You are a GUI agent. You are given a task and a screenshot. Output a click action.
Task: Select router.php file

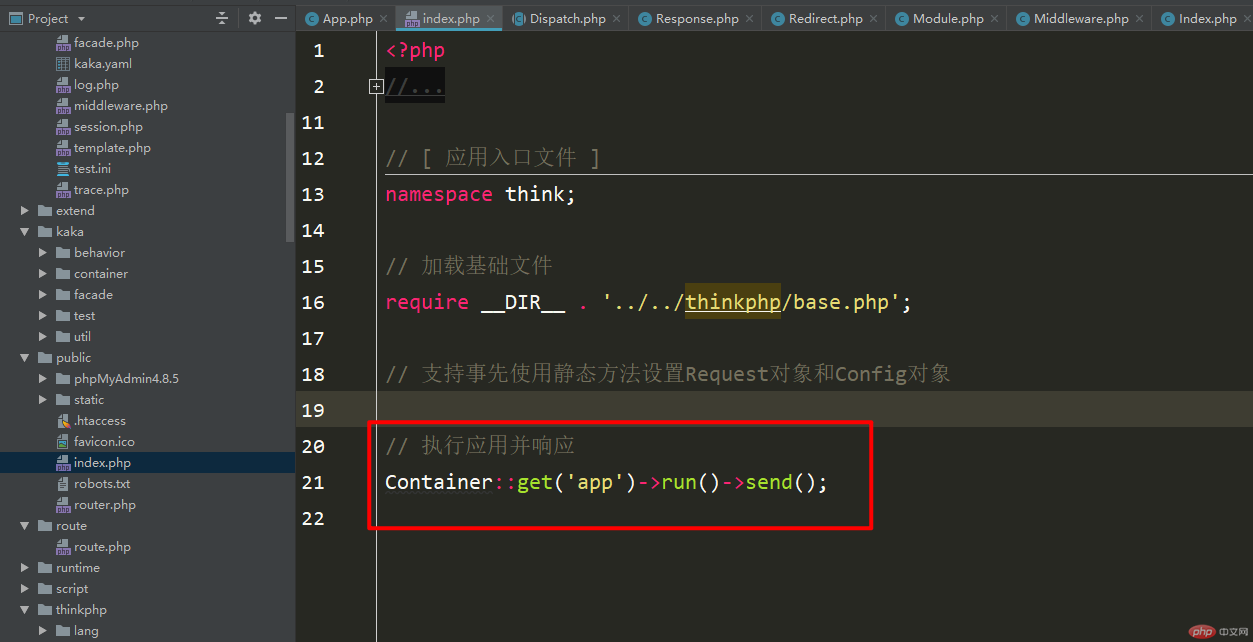pos(104,505)
